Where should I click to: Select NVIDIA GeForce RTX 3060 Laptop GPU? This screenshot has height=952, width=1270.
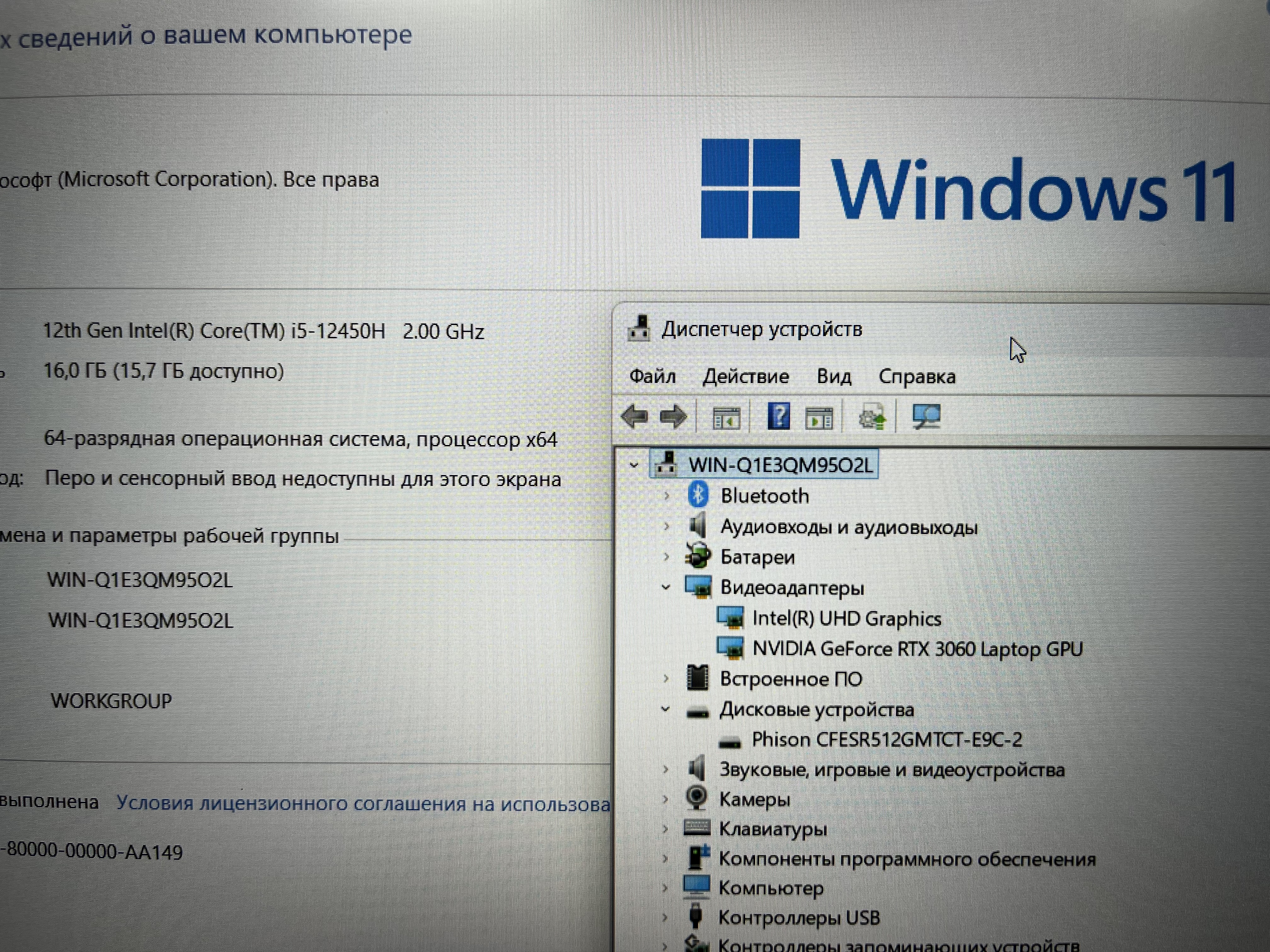(x=917, y=649)
